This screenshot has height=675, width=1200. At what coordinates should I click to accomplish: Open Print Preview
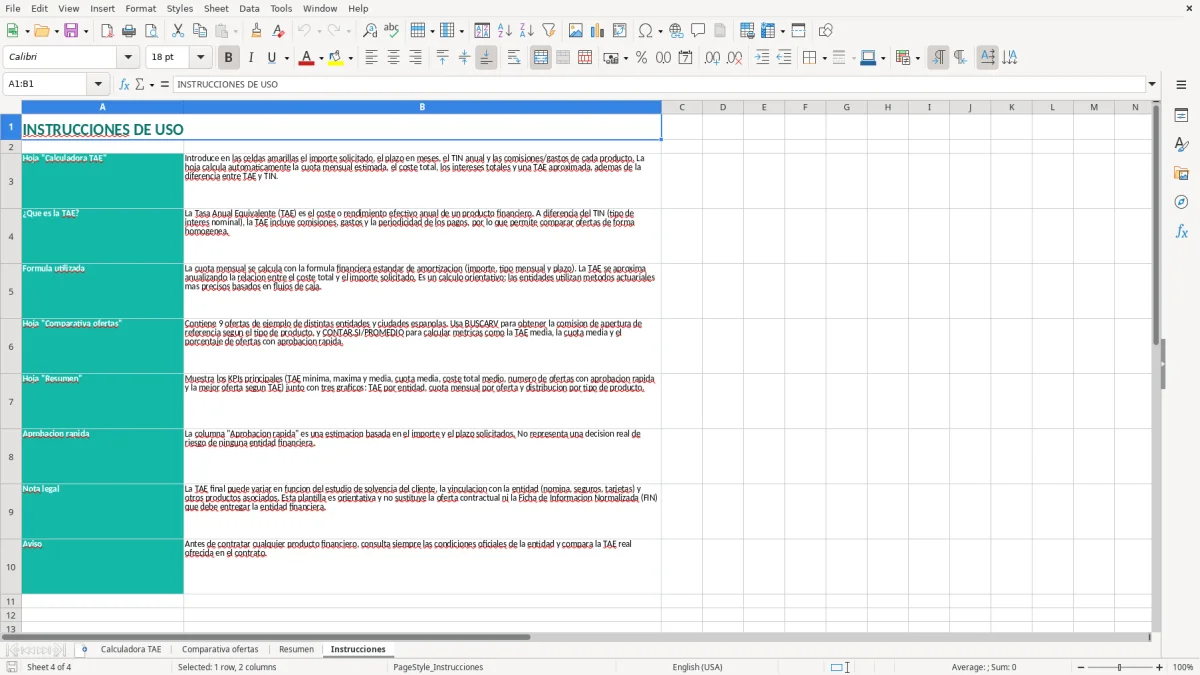pyautogui.click(x=151, y=31)
